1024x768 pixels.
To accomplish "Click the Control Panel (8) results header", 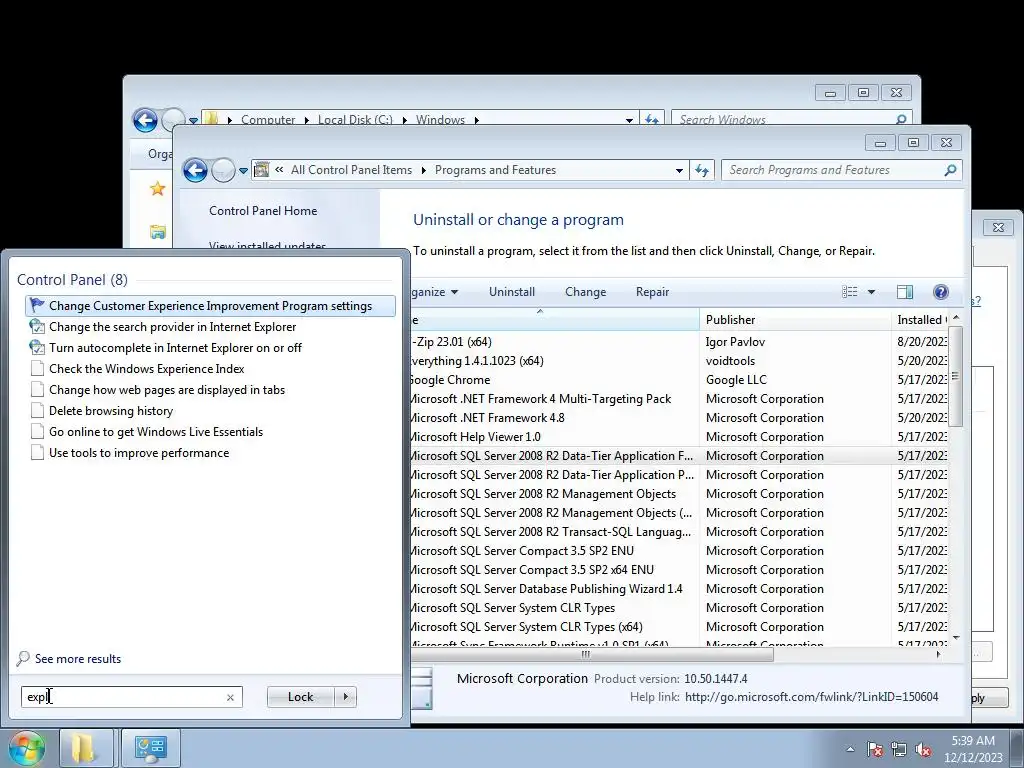I will 72,280.
